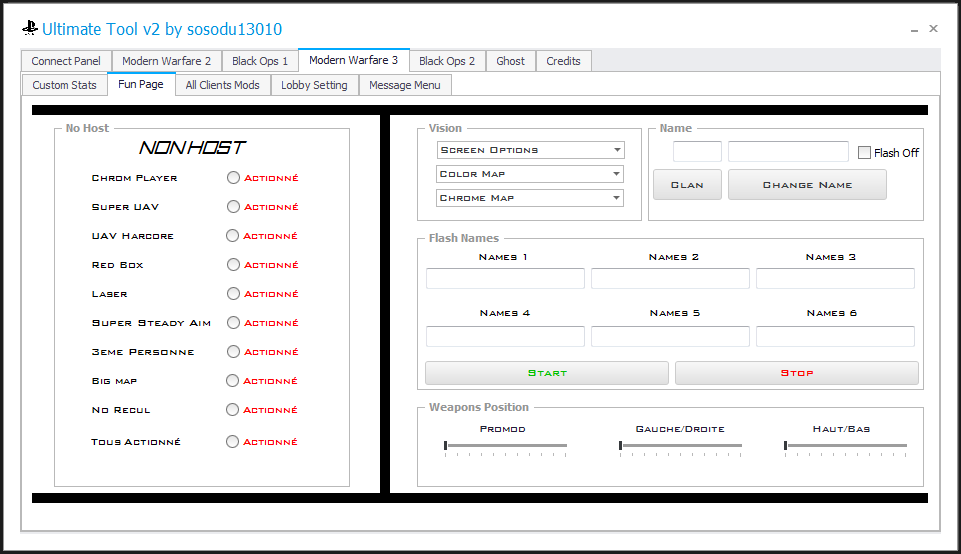
Task: Click the Names 6 text field
Action: pos(835,336)
